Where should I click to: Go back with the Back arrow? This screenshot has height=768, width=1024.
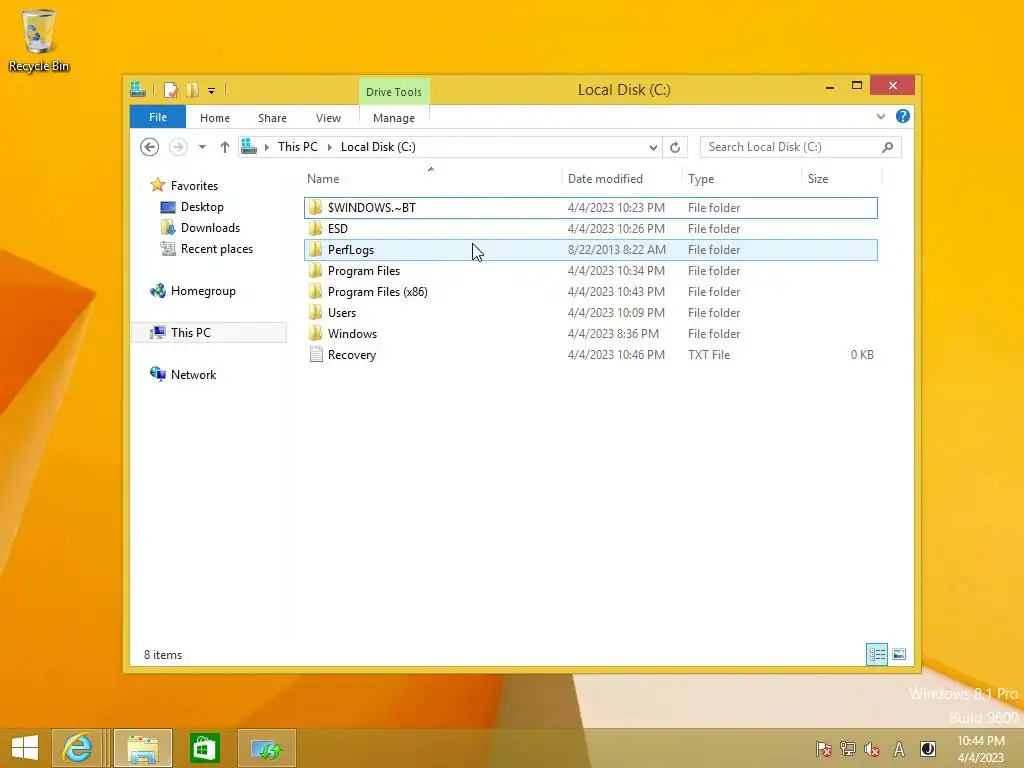click(x=150, y=147)
